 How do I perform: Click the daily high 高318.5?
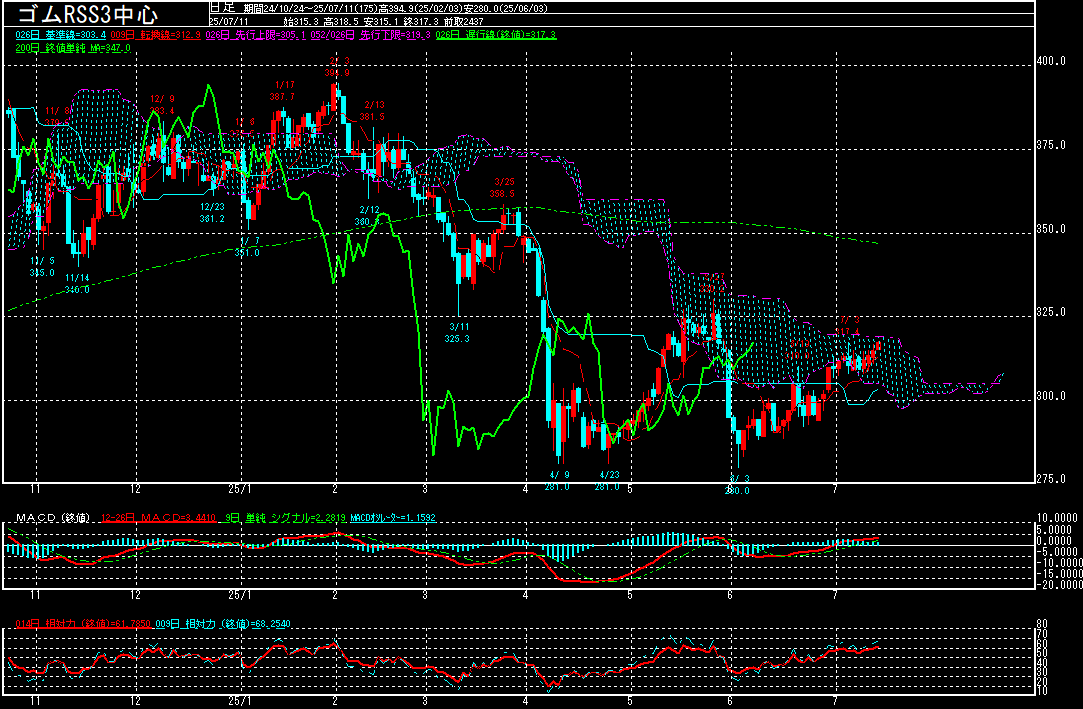[x=342, y=22]
